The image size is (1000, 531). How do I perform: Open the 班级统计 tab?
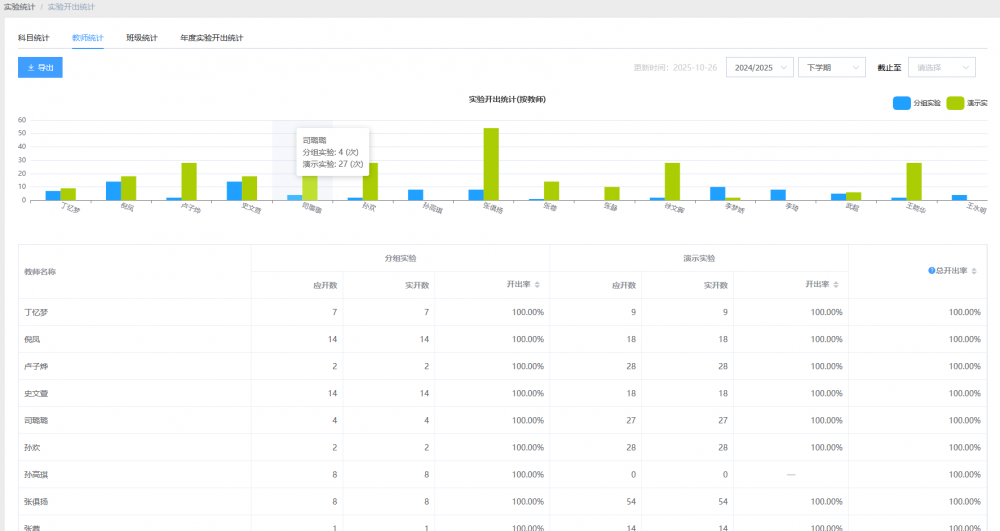coord(141,38)
